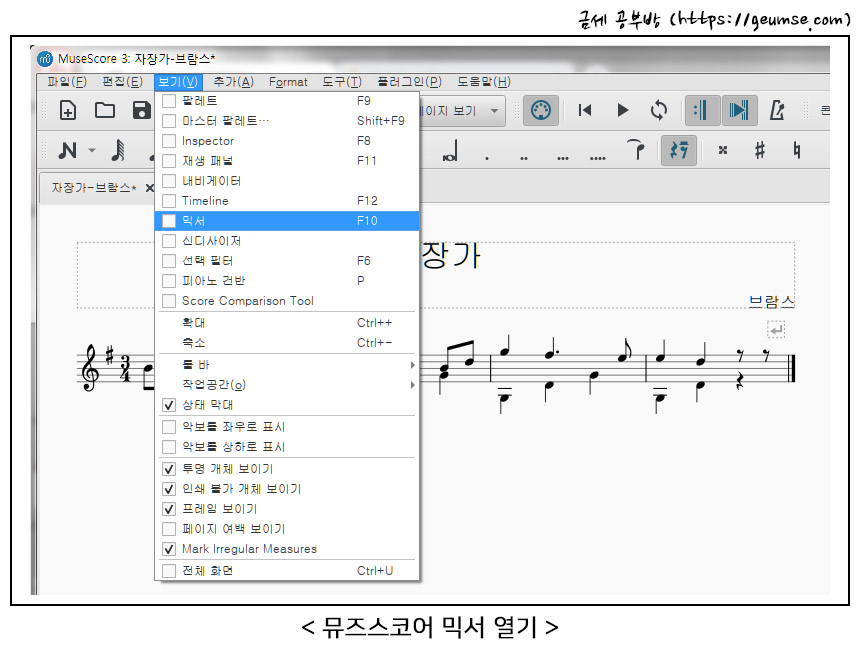This screenshot has width=860, height=649.
Task: Select the triple augmentation dot
Action: point(563,159)
